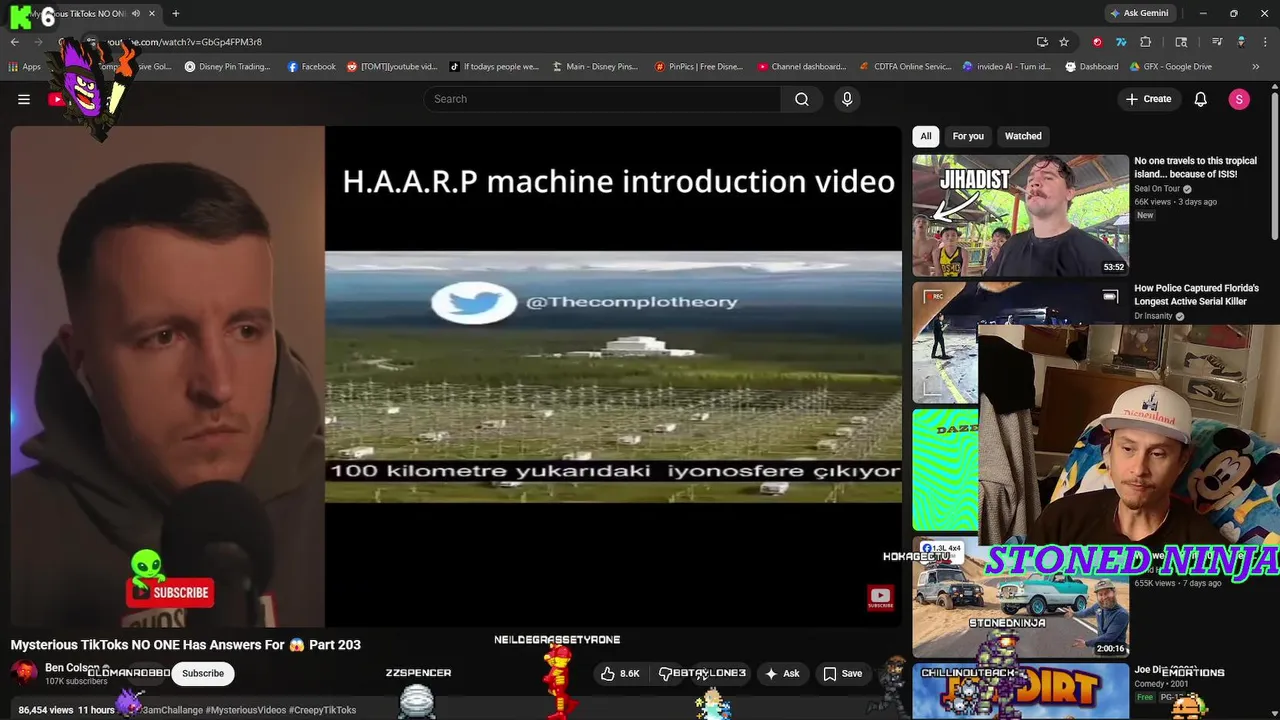
Task: Click the #CreepyTikToks hashtag
Action: click(x=322, y=710)
